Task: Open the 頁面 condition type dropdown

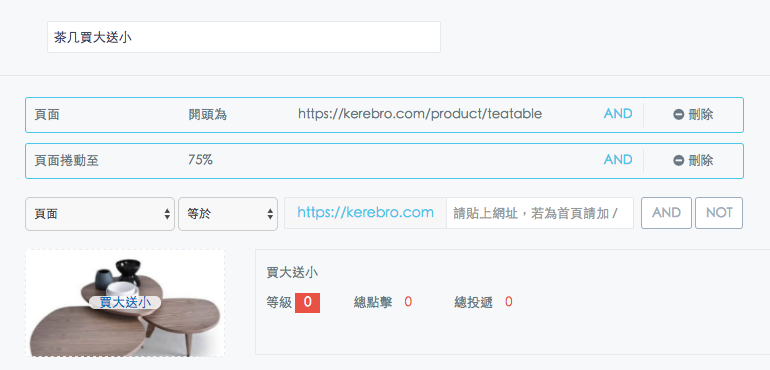Action: (x=100, y=214)
